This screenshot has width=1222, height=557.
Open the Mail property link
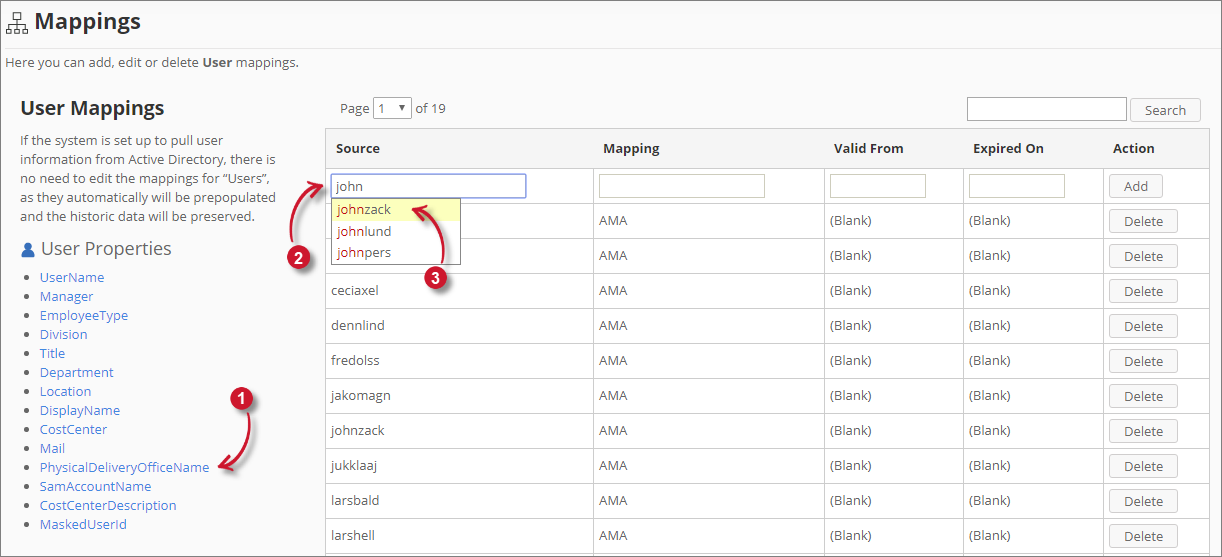coord(52,448)
